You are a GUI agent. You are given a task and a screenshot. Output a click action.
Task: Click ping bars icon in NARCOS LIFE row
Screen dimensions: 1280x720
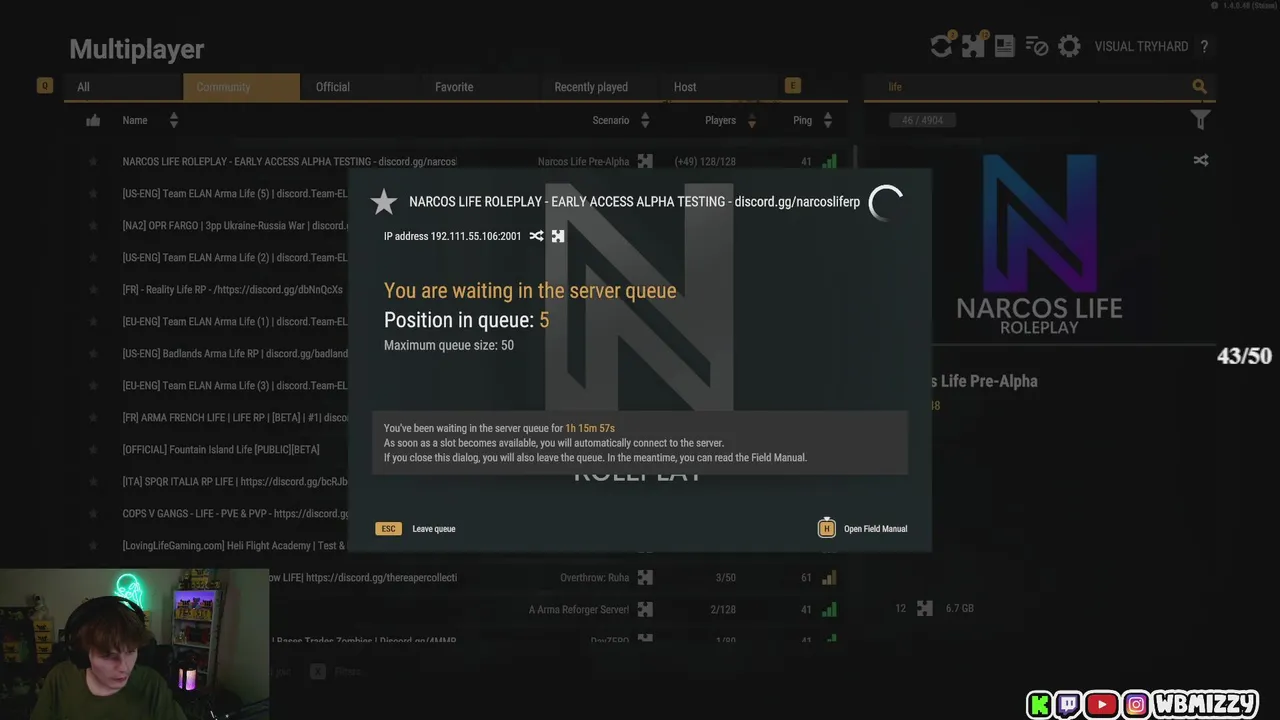[x=829, y=161]
